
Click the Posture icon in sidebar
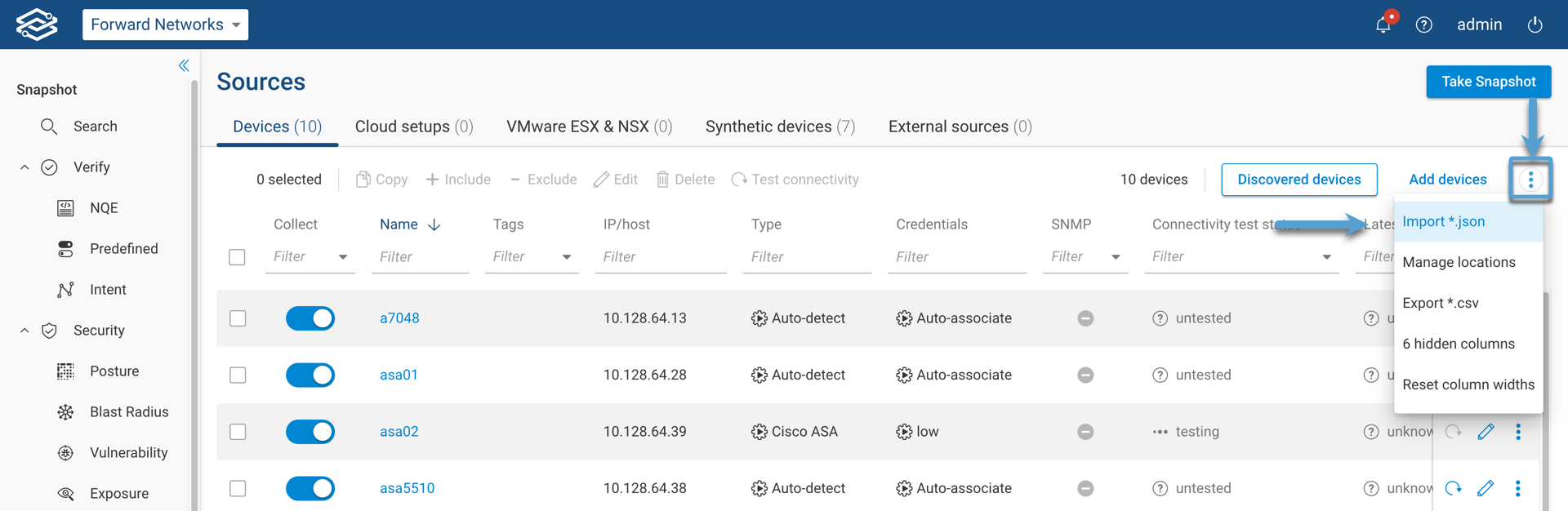point(65,371)
